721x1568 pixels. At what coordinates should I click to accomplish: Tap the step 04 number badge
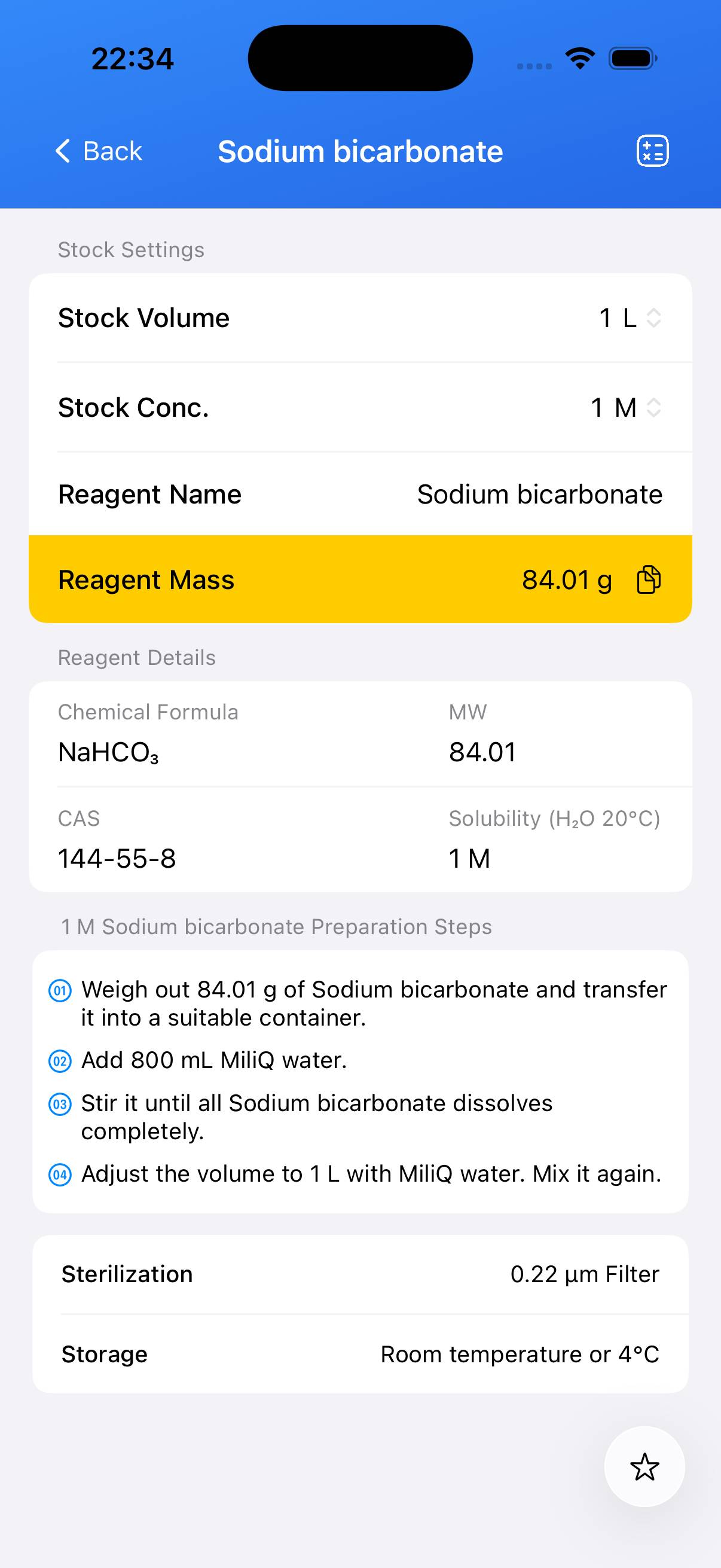pos(60,1174)
